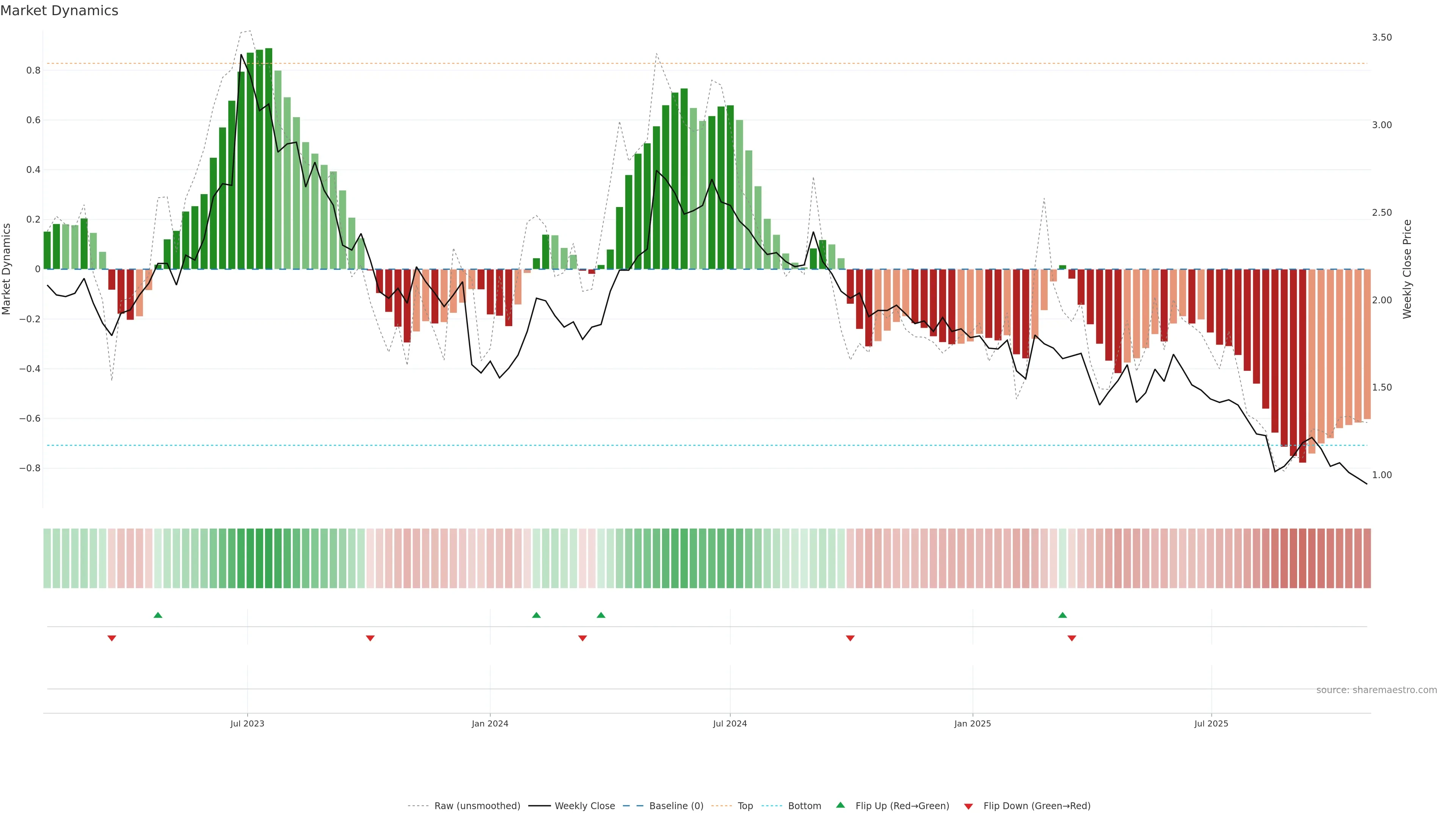
Task: Click the red flip-down marker between Jul 2023 and Jan 2024
Action: point(370,638)
